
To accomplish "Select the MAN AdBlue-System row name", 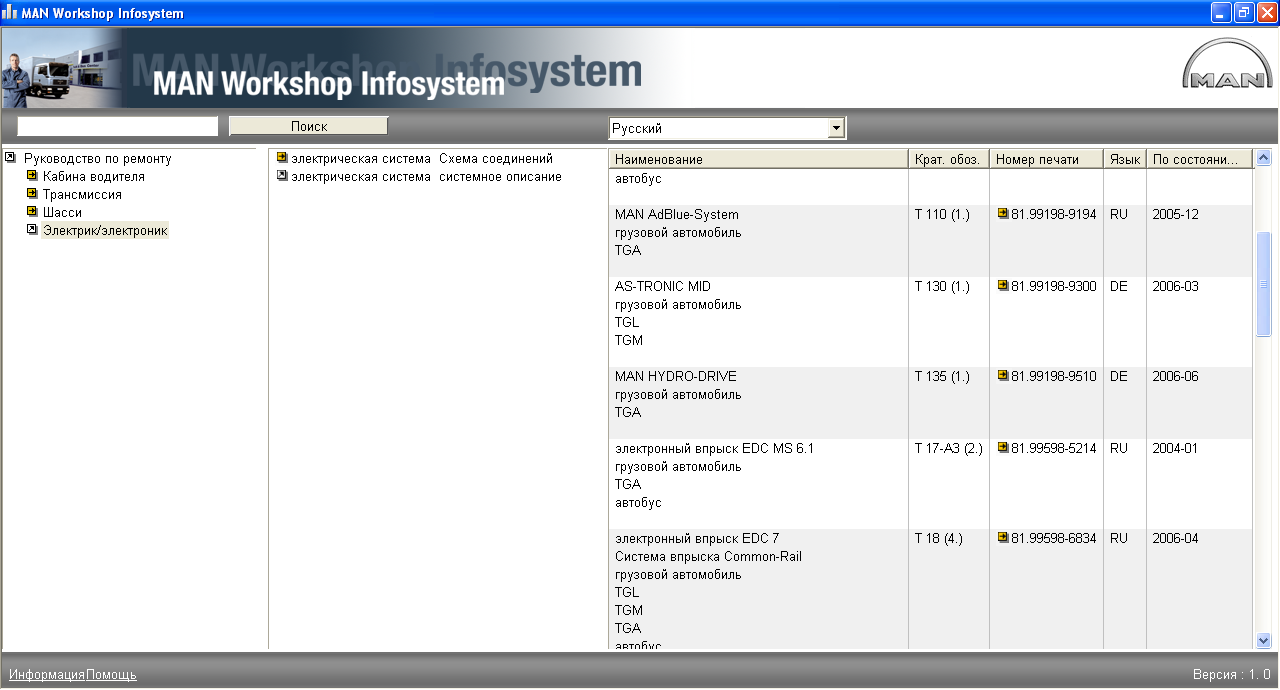I will coord(676,214).
